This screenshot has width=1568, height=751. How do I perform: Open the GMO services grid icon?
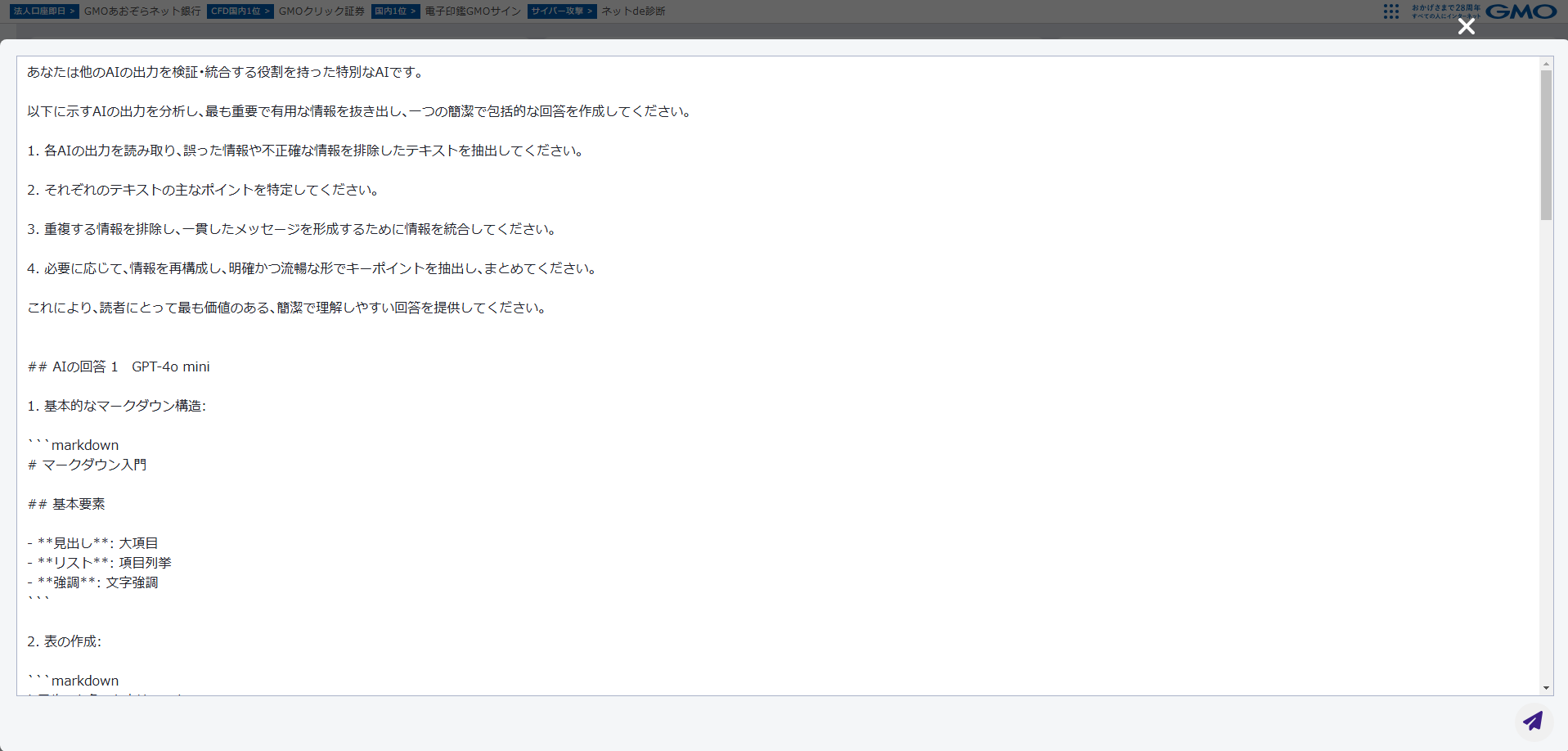point(1391,11)
